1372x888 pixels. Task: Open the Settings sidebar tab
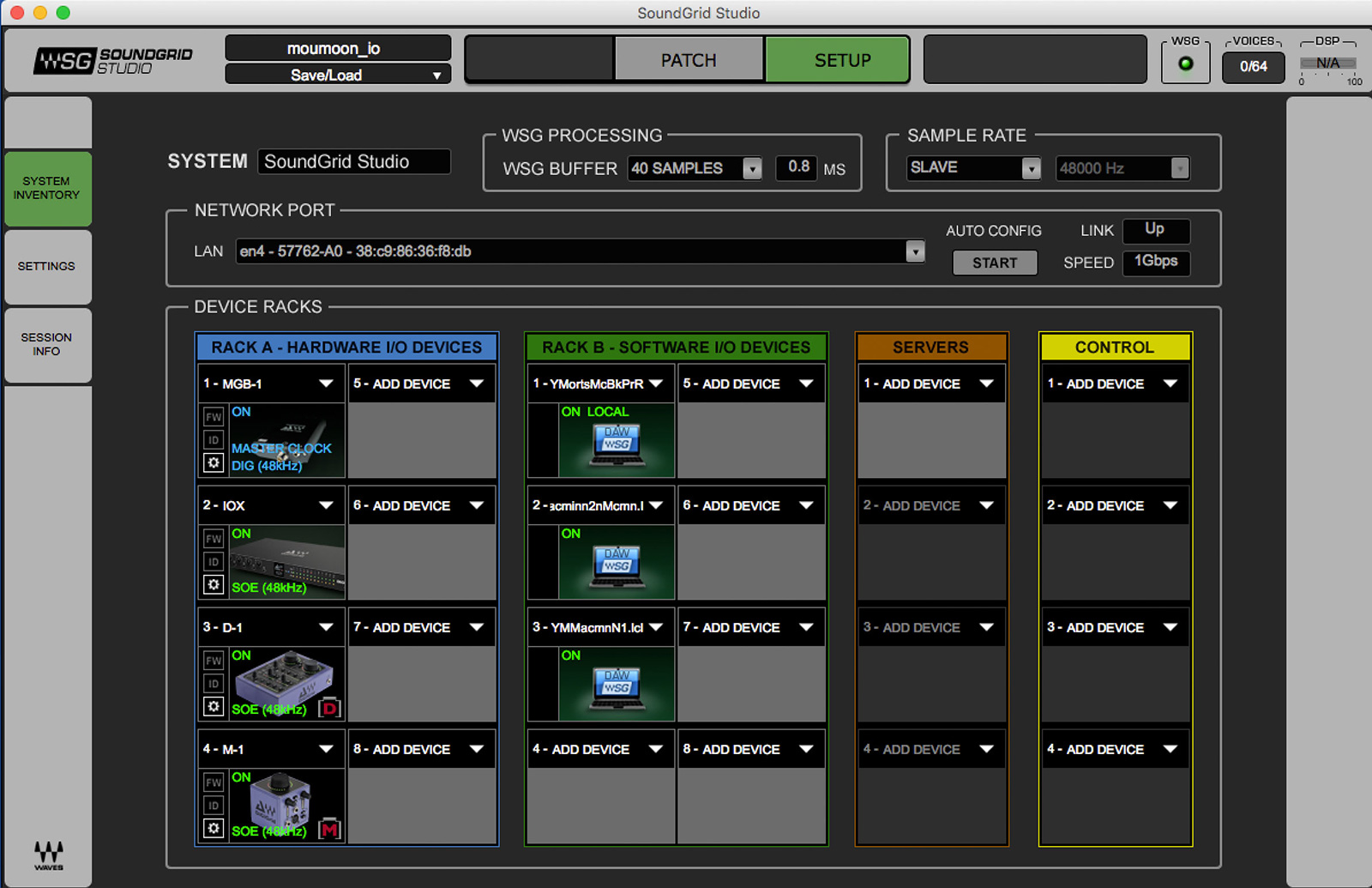pyautogui.click(x=48, y=267)
